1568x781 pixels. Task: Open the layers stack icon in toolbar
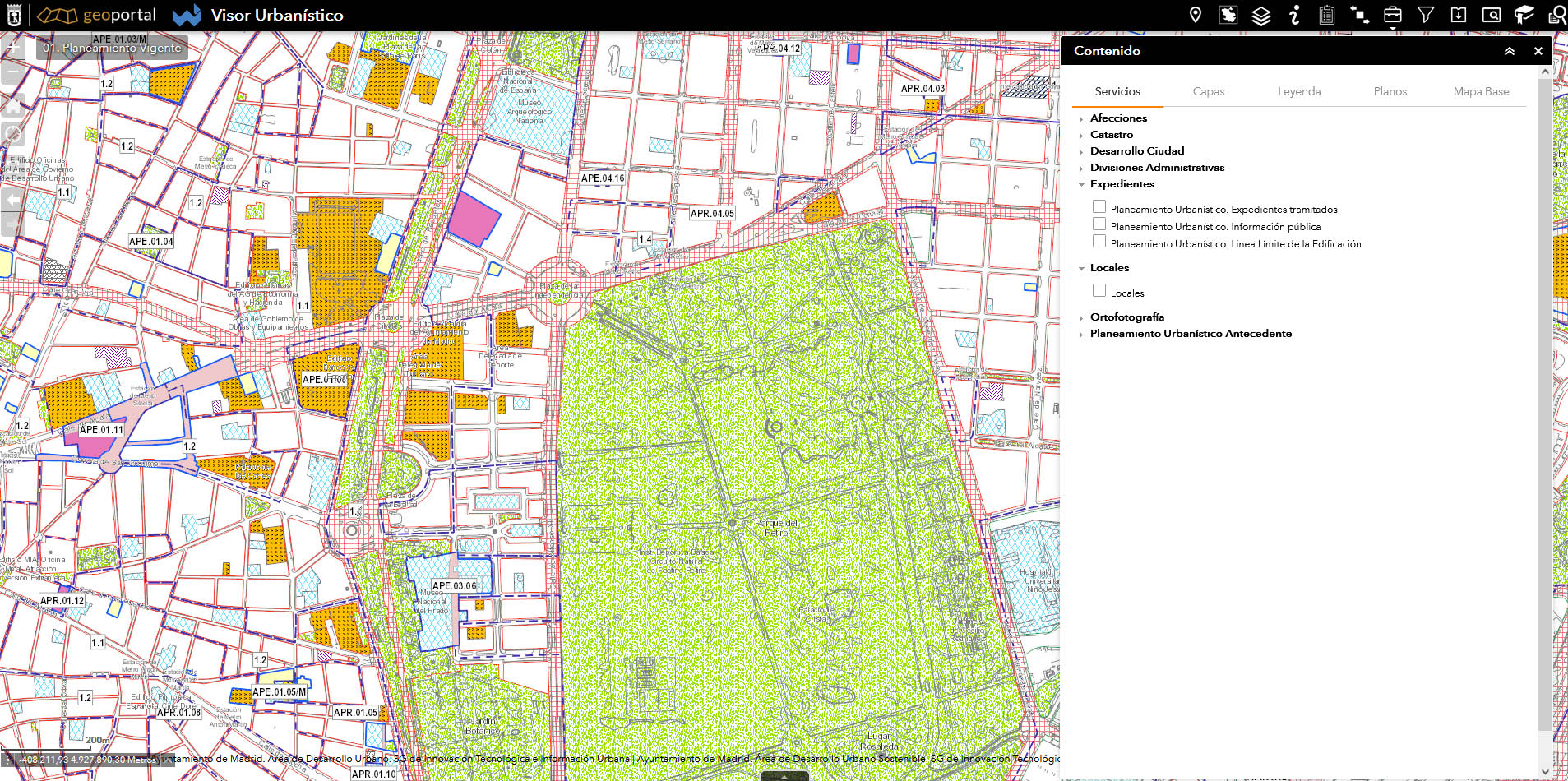(1261, 15)
